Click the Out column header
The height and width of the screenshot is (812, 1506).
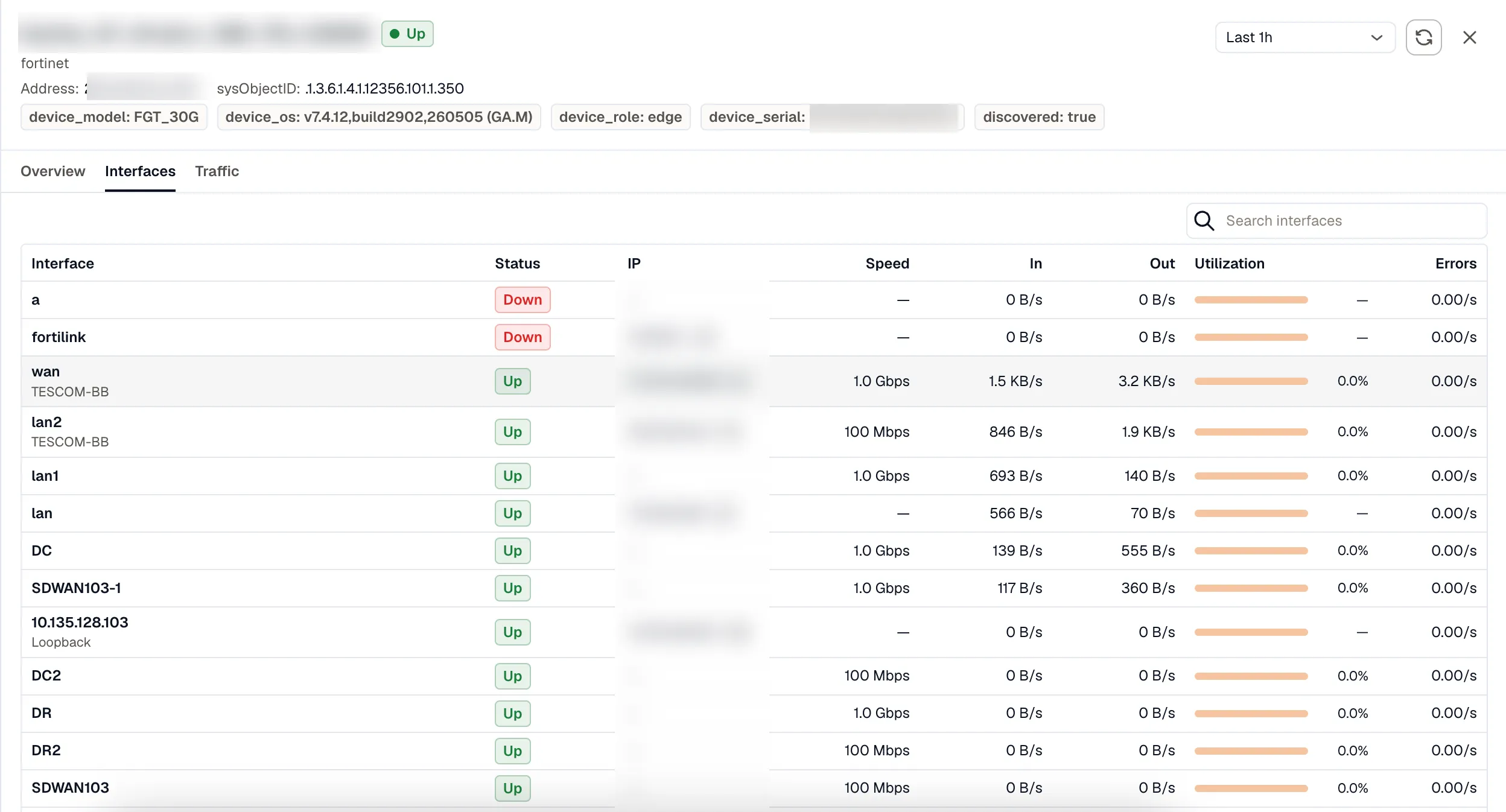[1162, 264]
